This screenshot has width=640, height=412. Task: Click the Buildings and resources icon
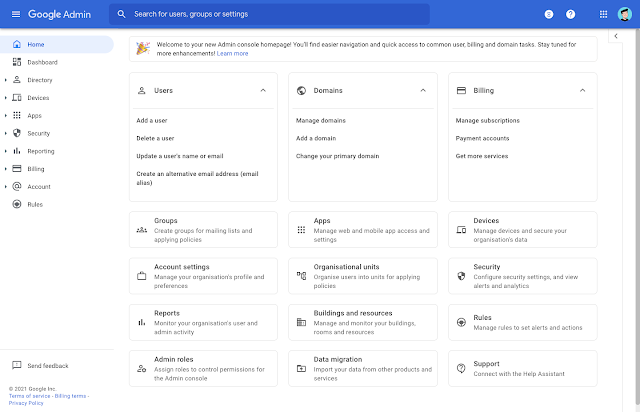(301, 322)
